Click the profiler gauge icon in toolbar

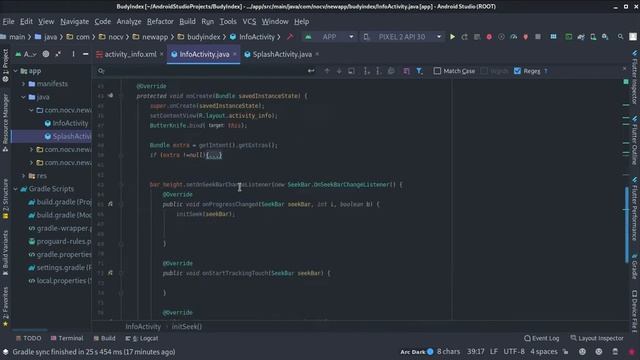[513, 37]
